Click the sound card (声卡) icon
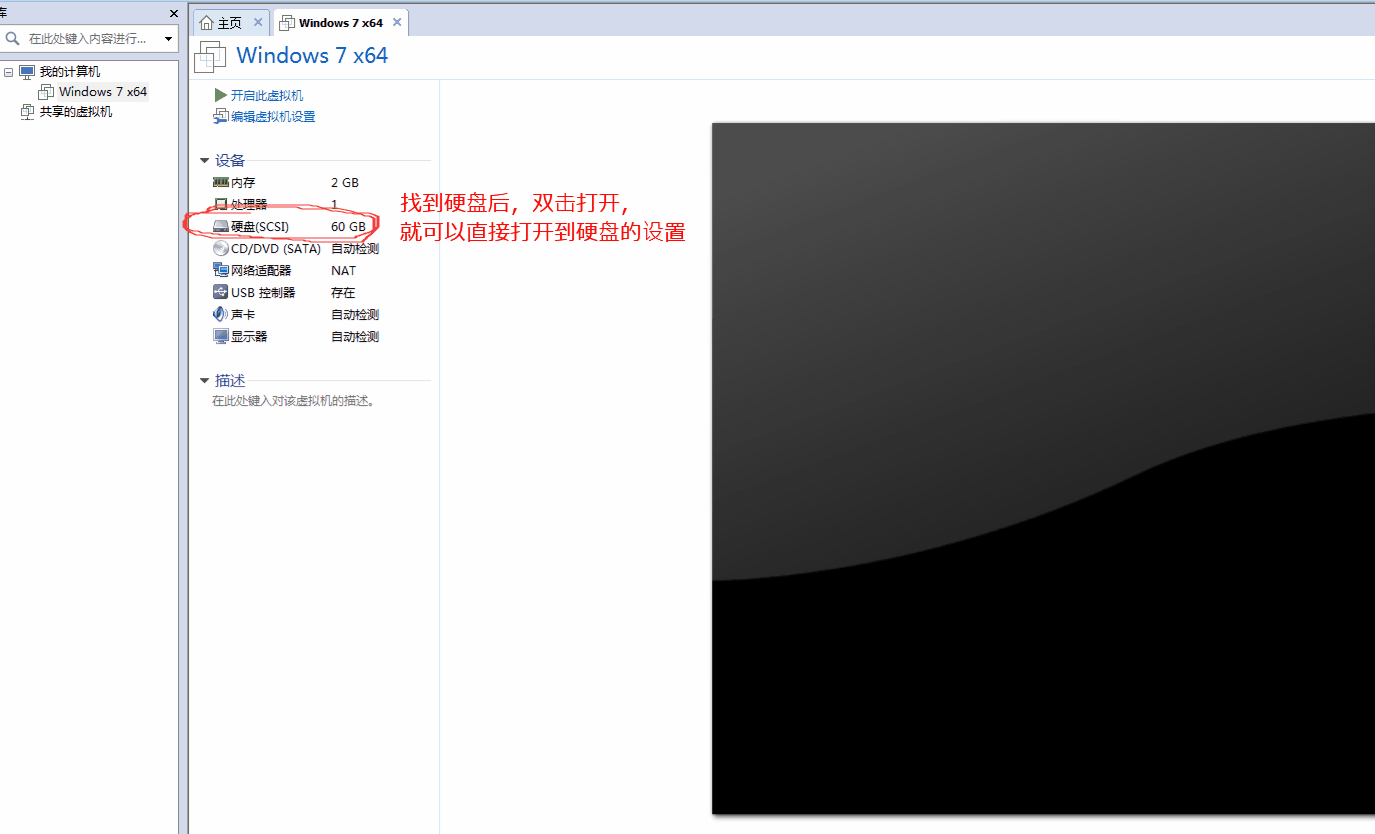The image size is (1375, 834). 221,314
